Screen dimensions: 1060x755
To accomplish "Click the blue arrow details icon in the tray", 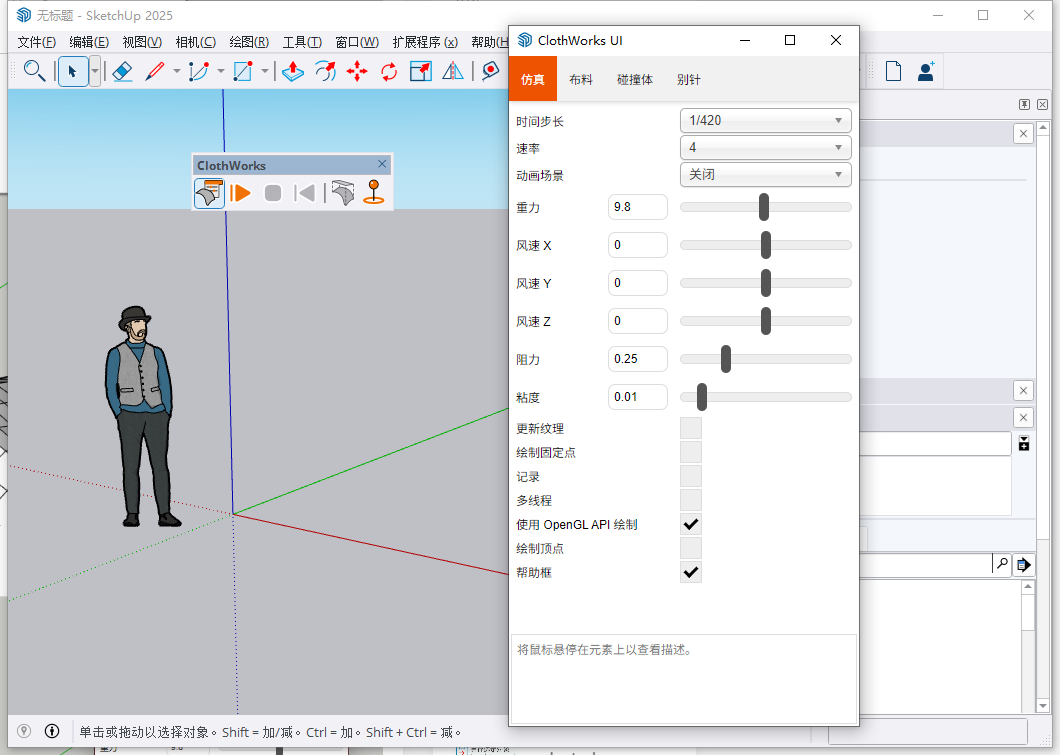I will [1023, 564].
